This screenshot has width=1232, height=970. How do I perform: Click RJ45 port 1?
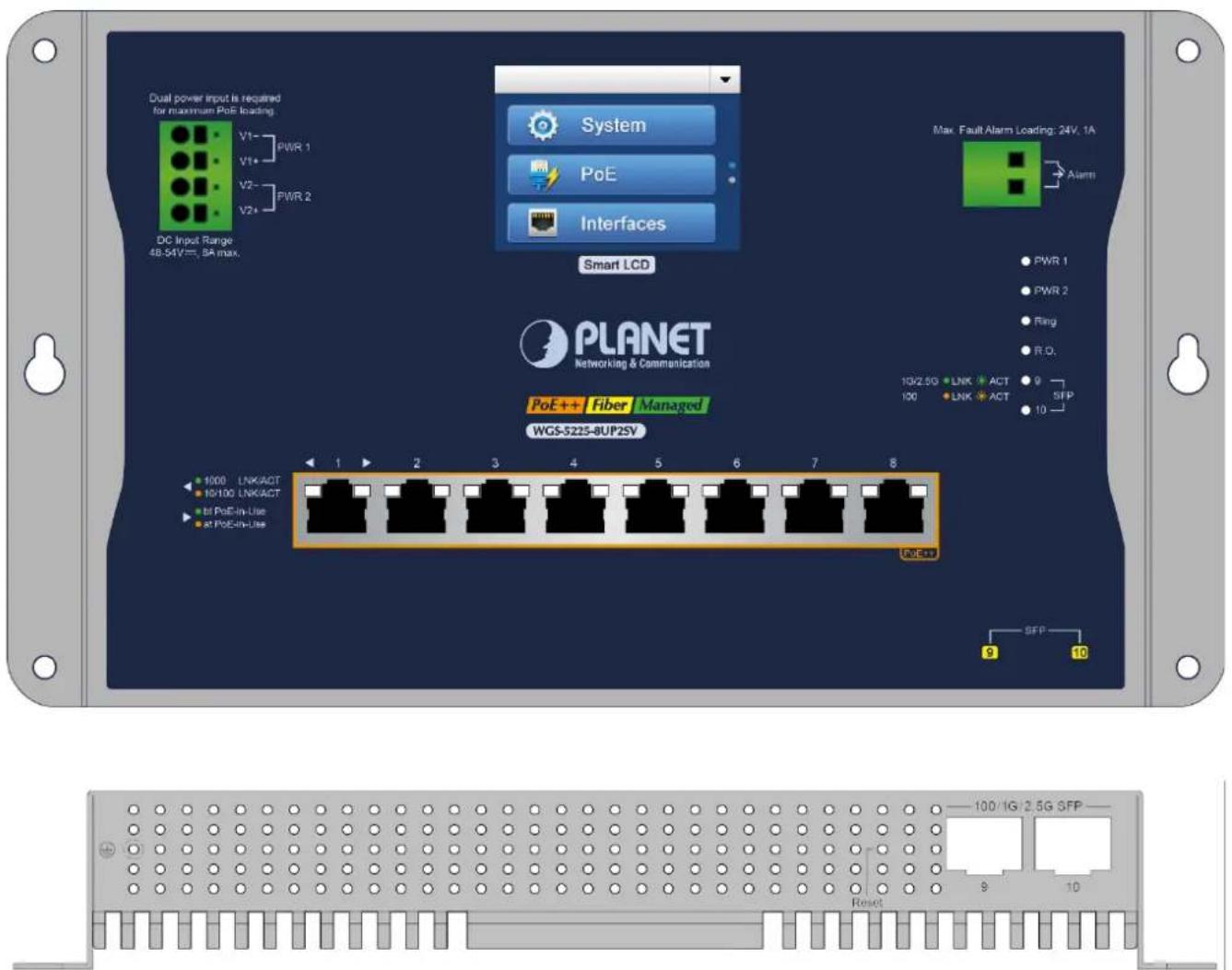pos(337,508)
